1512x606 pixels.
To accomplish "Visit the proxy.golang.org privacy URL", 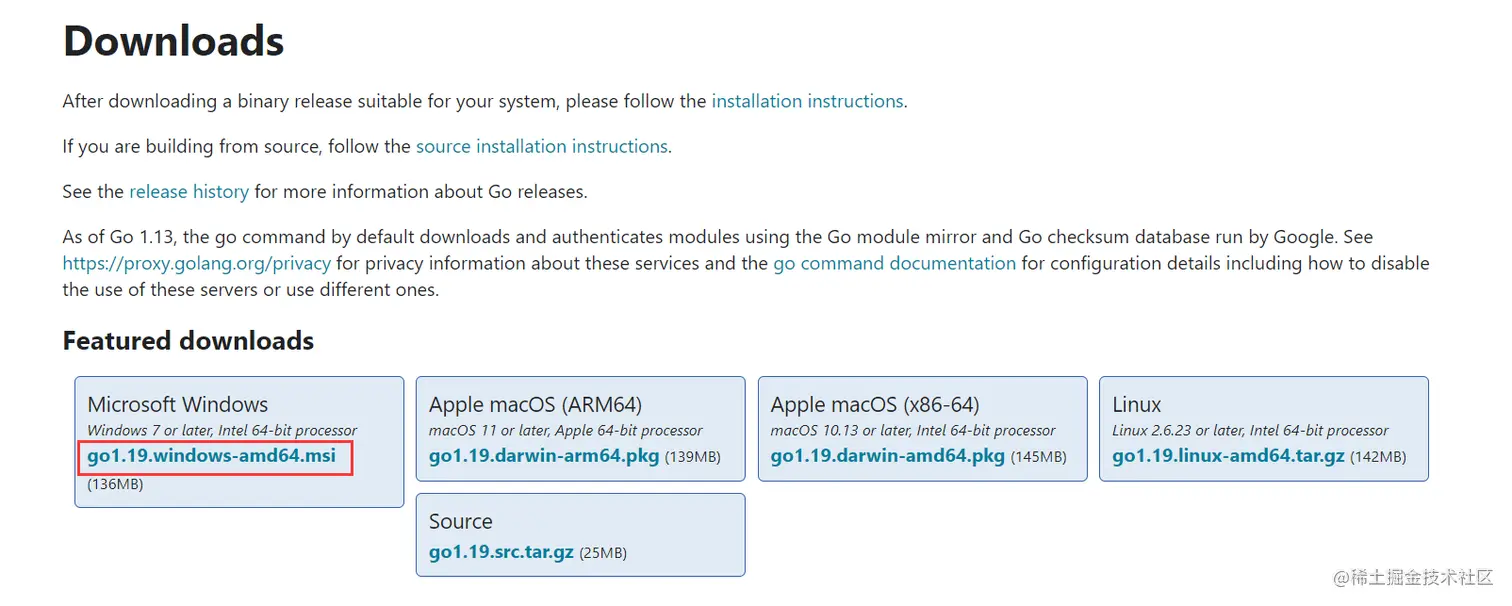I will coord(196,263).
